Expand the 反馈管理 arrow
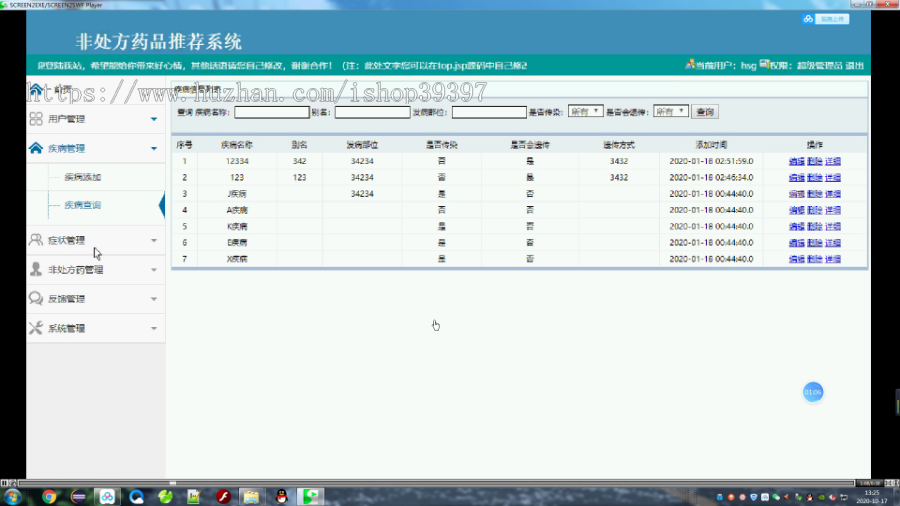 (x=154, y=299)
